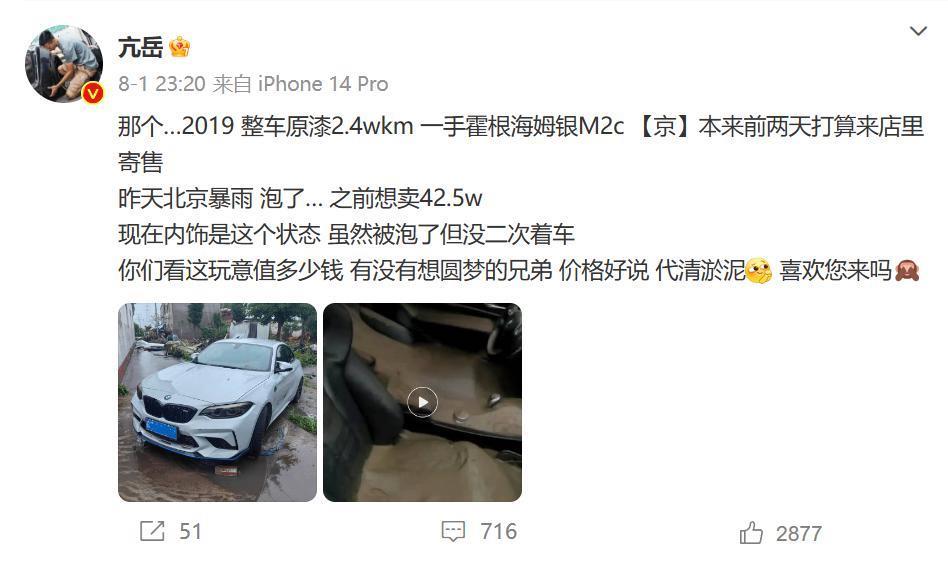The image size is (948, 567).
Task: Open the white BMW M2 photo
Action: pyautogui.click(x=217, y=402)
